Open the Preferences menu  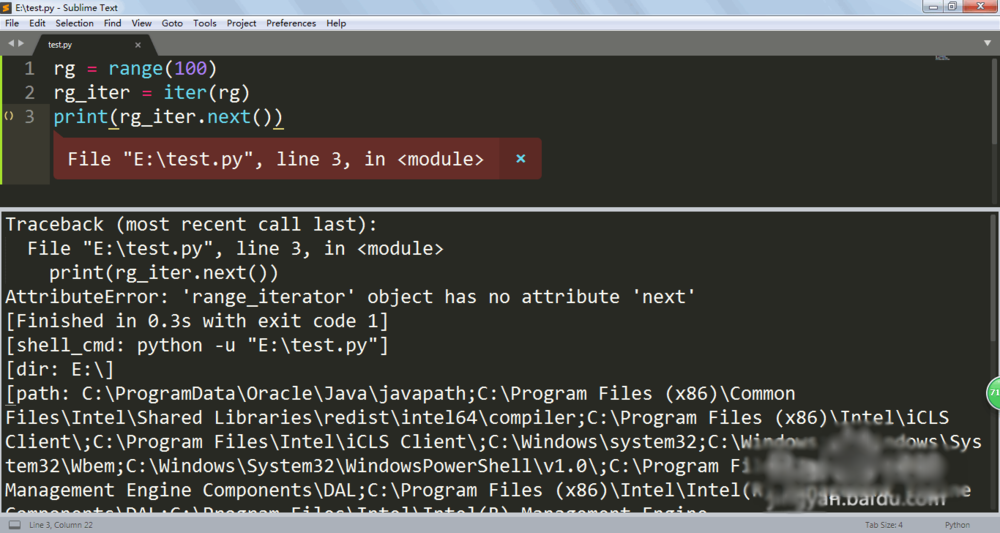[x=291, y=23]
